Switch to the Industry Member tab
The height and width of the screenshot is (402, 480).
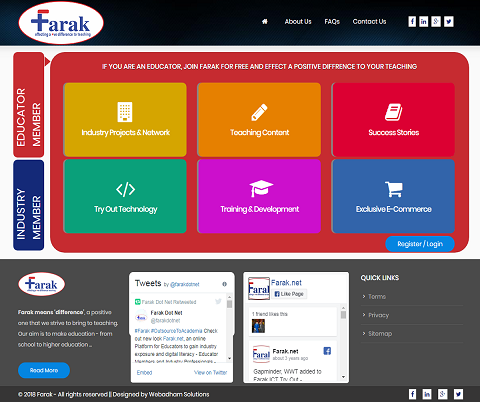[x=29, y=205]
